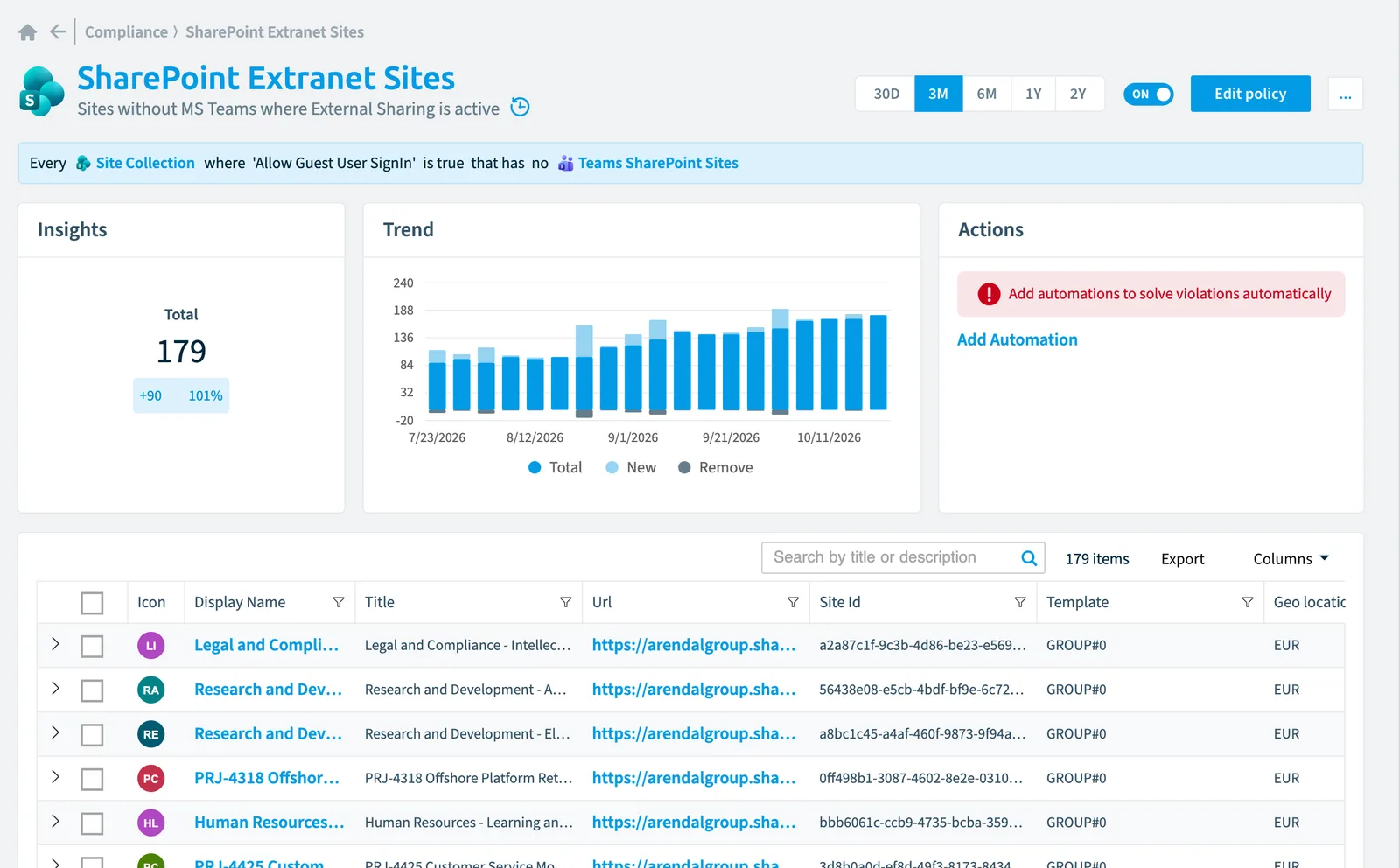Filter the Template column

click(1248, 602)
